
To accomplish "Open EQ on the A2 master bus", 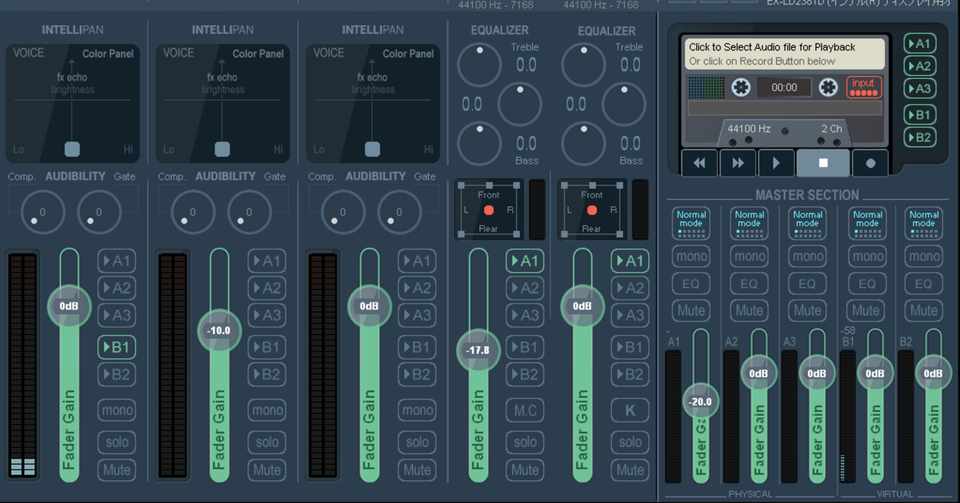I will (x=749, y=283).
